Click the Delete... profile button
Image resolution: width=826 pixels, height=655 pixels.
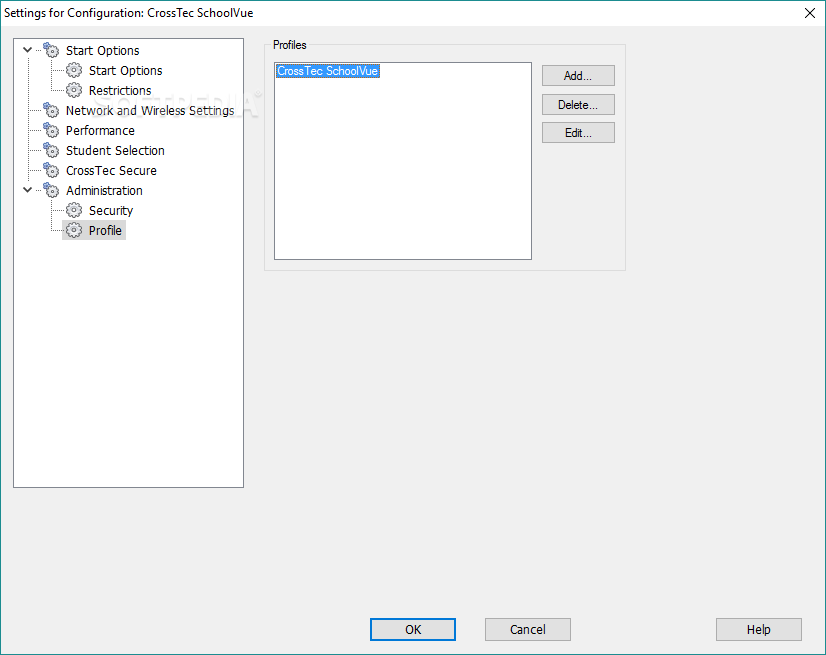coord(578,105)
